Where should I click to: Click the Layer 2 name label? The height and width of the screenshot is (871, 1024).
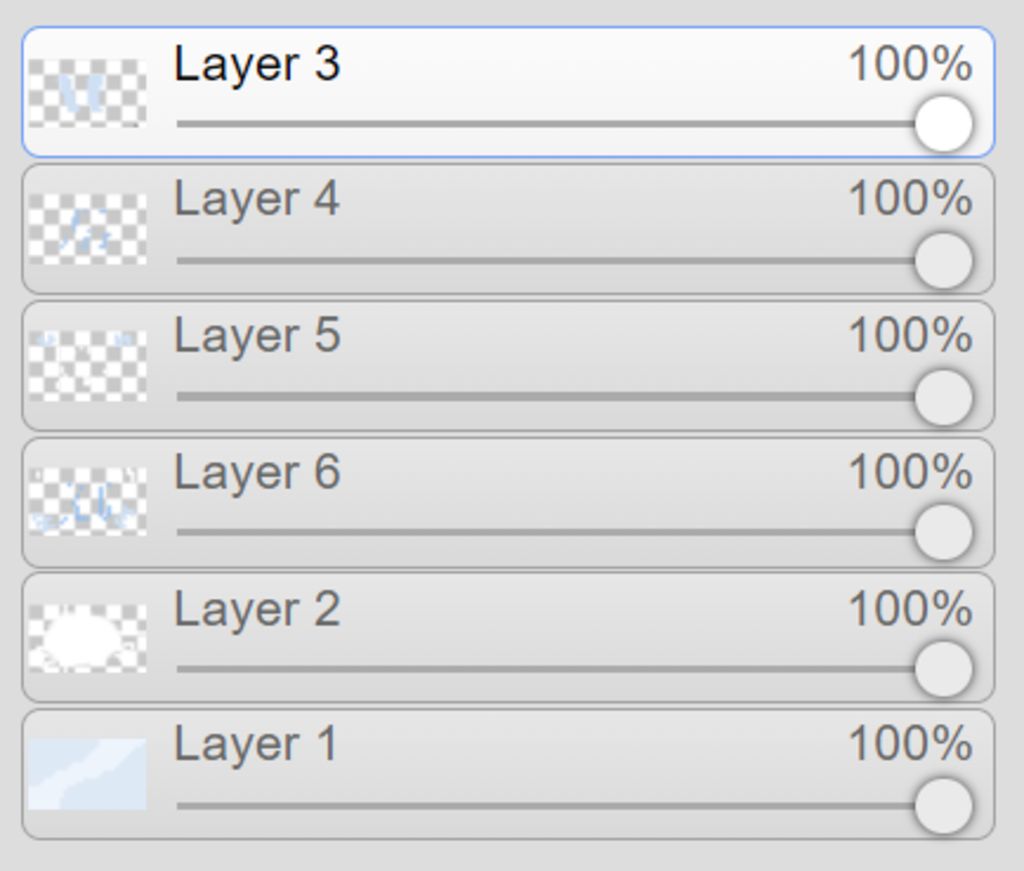tap(257, 609)
